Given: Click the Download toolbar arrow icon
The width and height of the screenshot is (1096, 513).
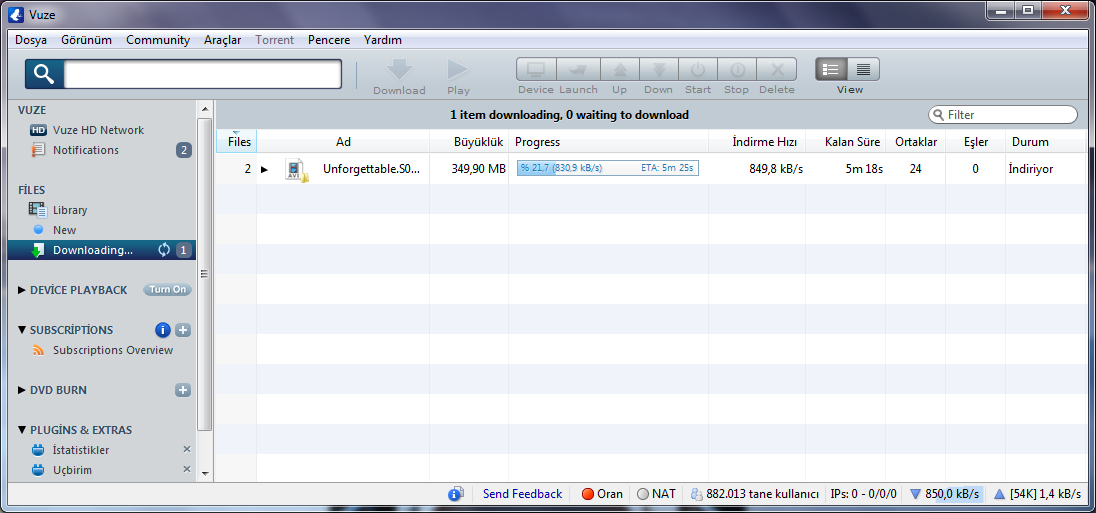Looking at the screenshot, I should click(400, 69).
